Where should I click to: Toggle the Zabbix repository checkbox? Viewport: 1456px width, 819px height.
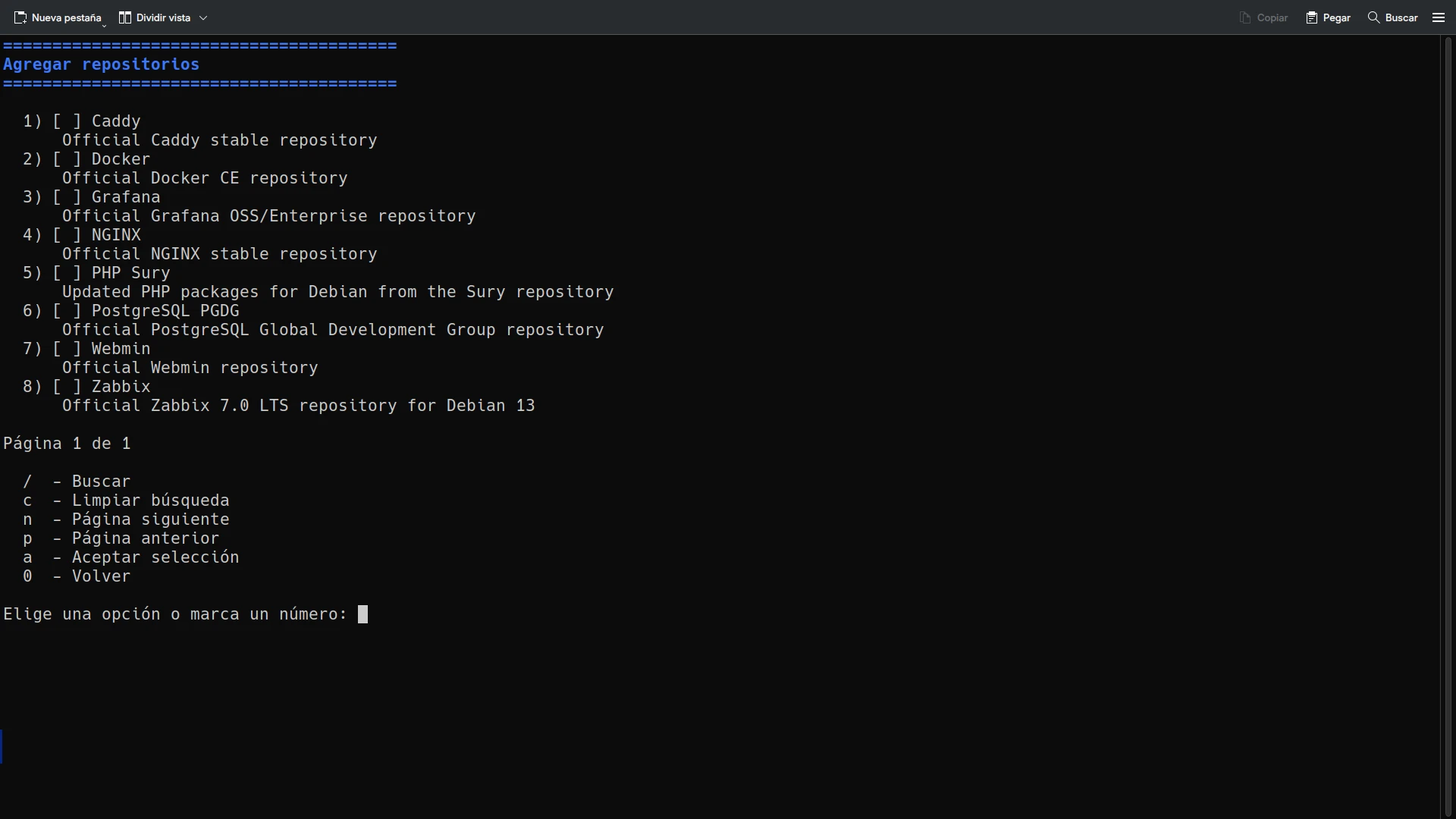pyautogui.click(x=67, y=387)
